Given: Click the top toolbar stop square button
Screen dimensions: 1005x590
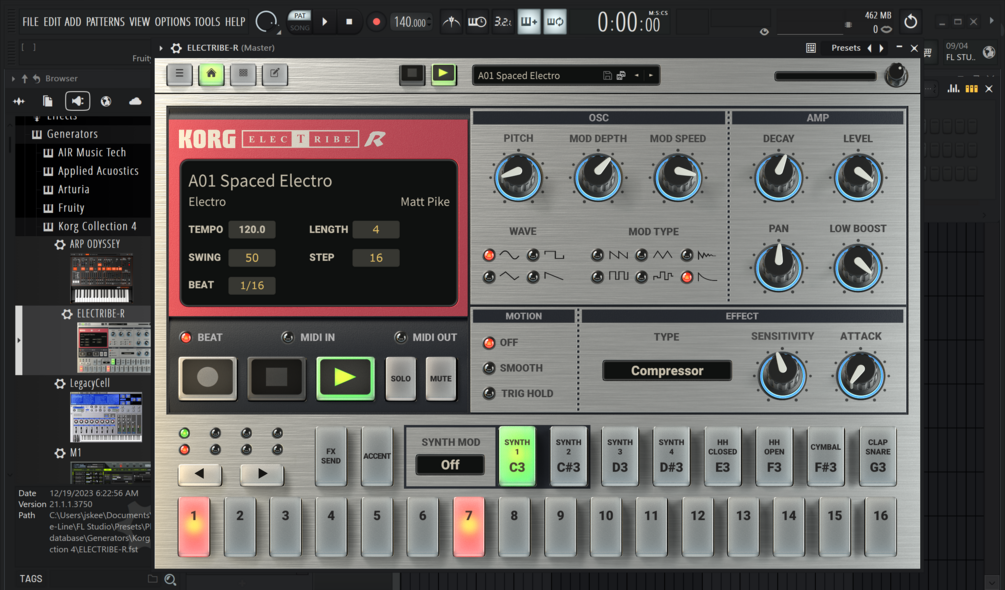Looking at the screenshot, I should click(411, 74).
